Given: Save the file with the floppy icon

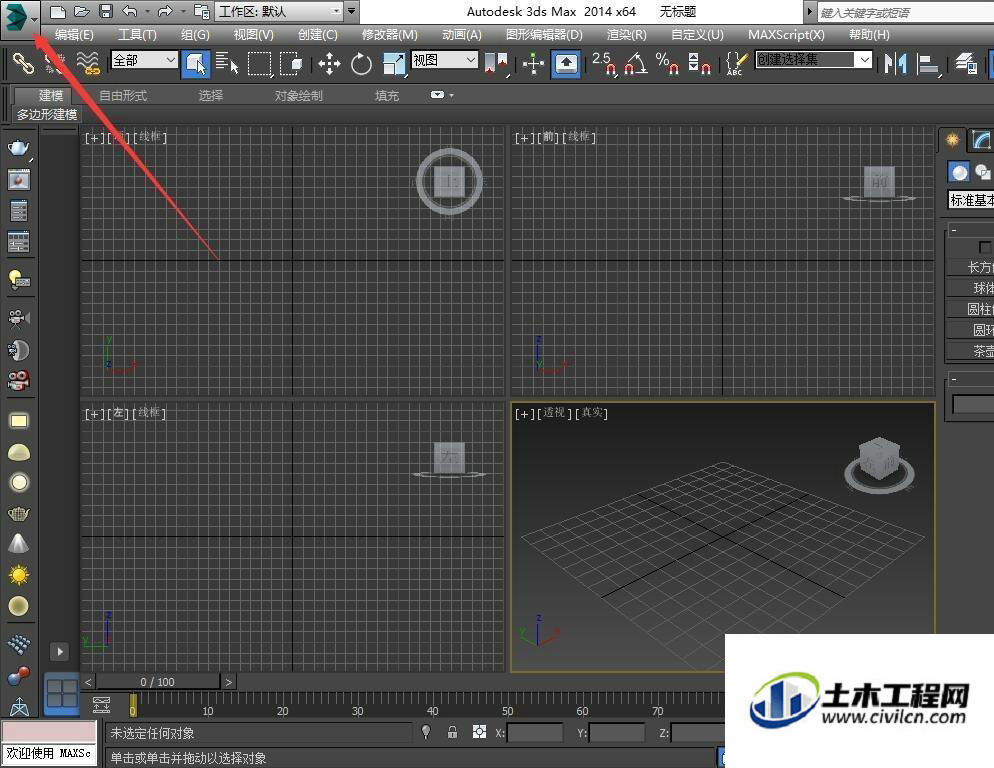Looking at the screenshot, I should [106, 11].
